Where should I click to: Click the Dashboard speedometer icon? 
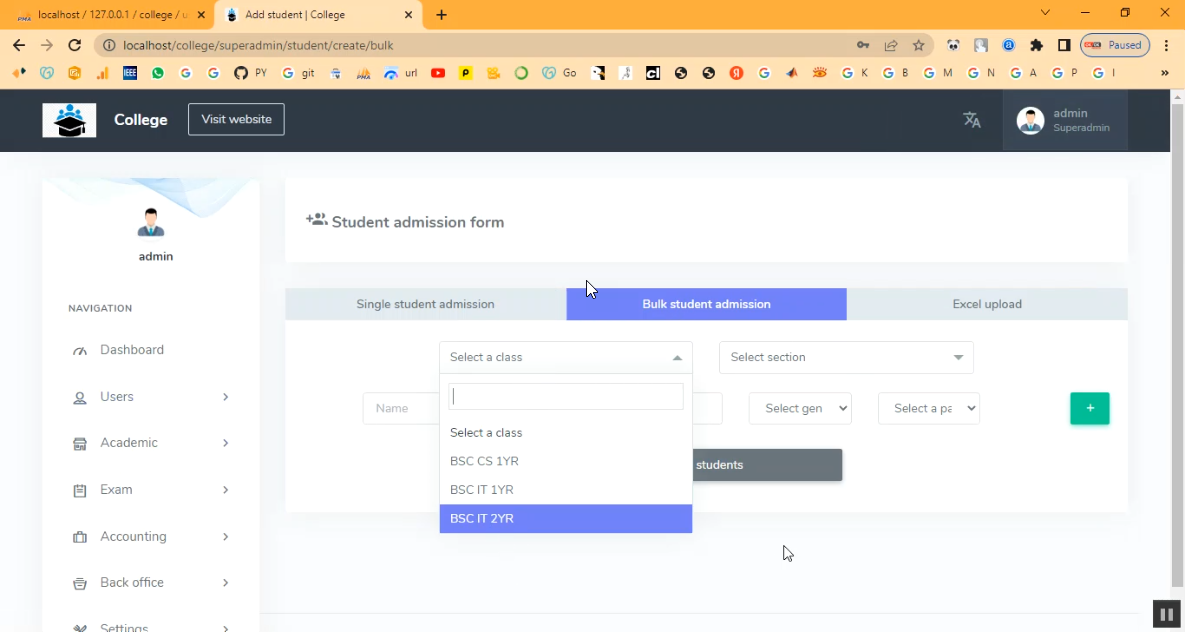tap(80, 351)
